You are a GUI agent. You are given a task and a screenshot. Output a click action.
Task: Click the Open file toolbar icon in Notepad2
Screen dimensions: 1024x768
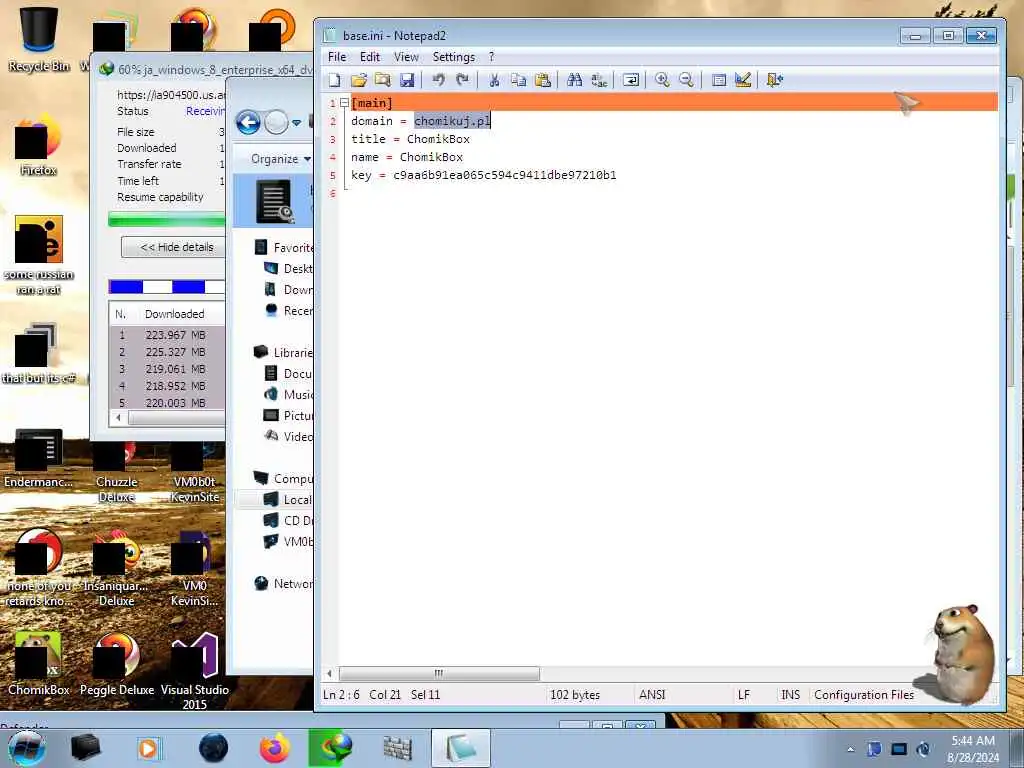(x=359, y=80)
